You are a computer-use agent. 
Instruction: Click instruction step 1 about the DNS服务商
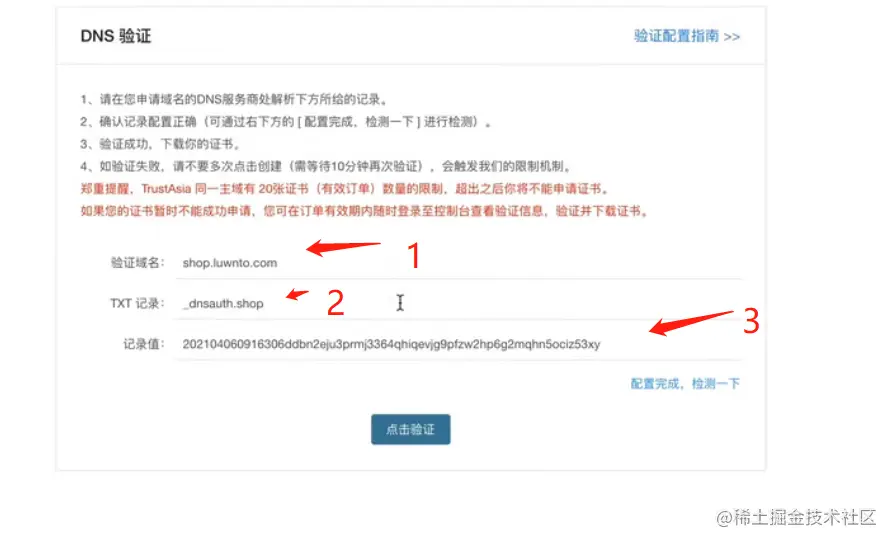pos(234,99)
